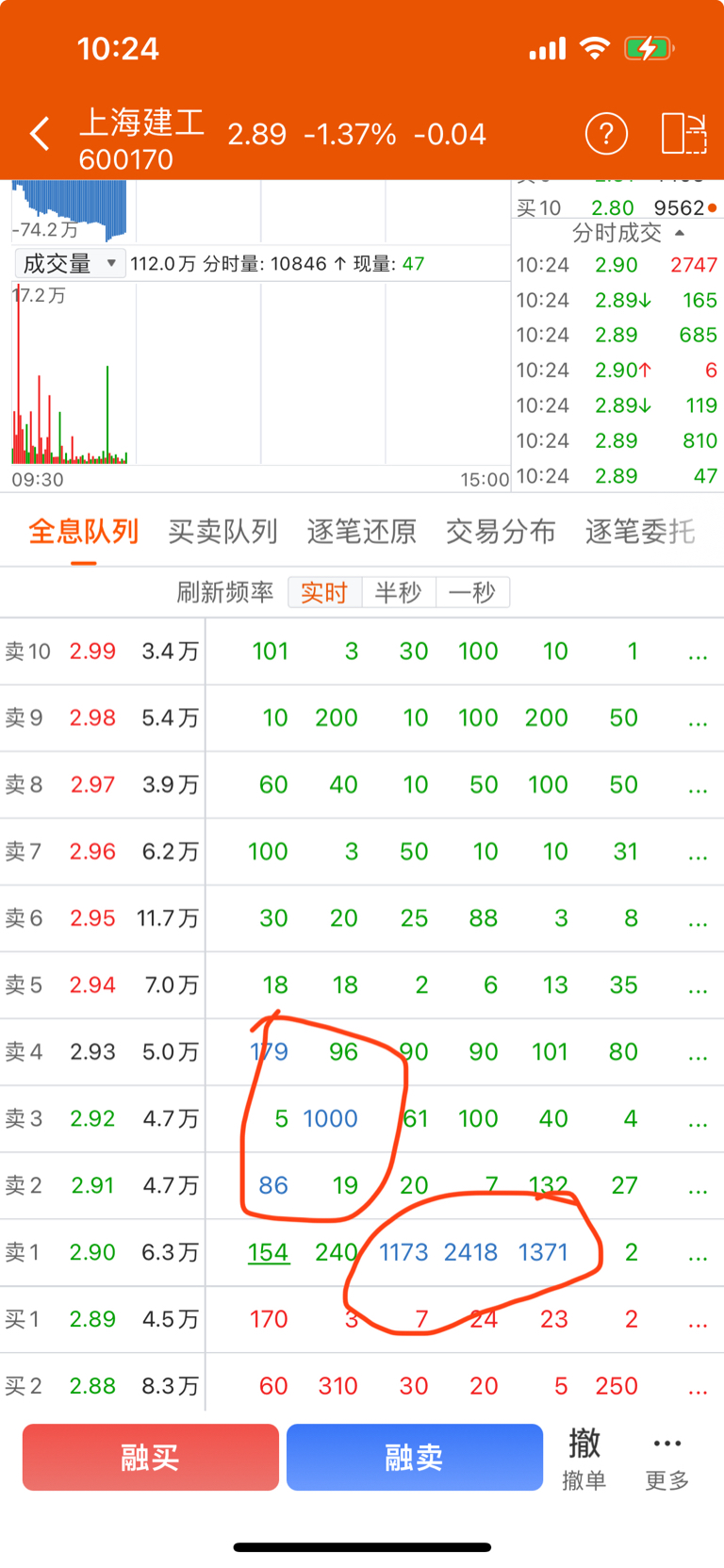Collapse the 分时成交 header arrow
This screenshot has width=724, height=1568.
click(x=680, y=233)
